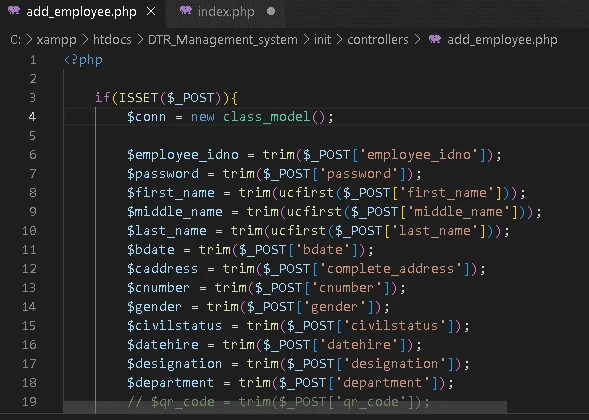Click the $gender variable
Image resolution: width=589 pixels, height=420 pixels.
coord(154,307)
